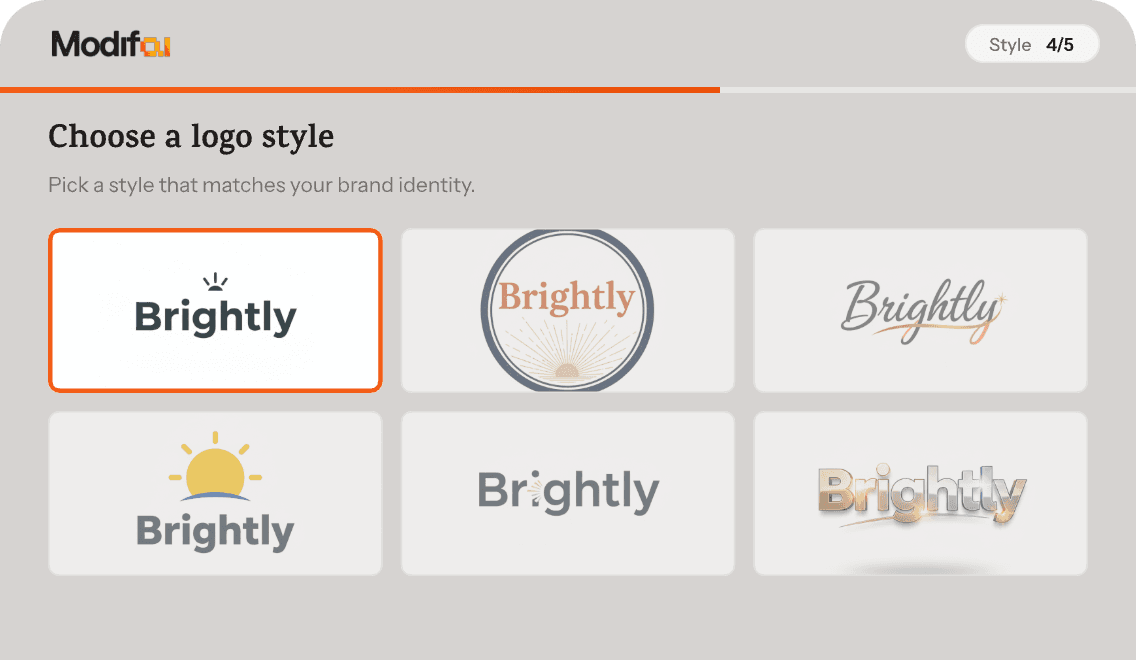Click the orange 'ai' in Modifai logo
Image resolution: width=1136 pixels, height=660 pixels.
pyautogui.click(x=157, y=45)
